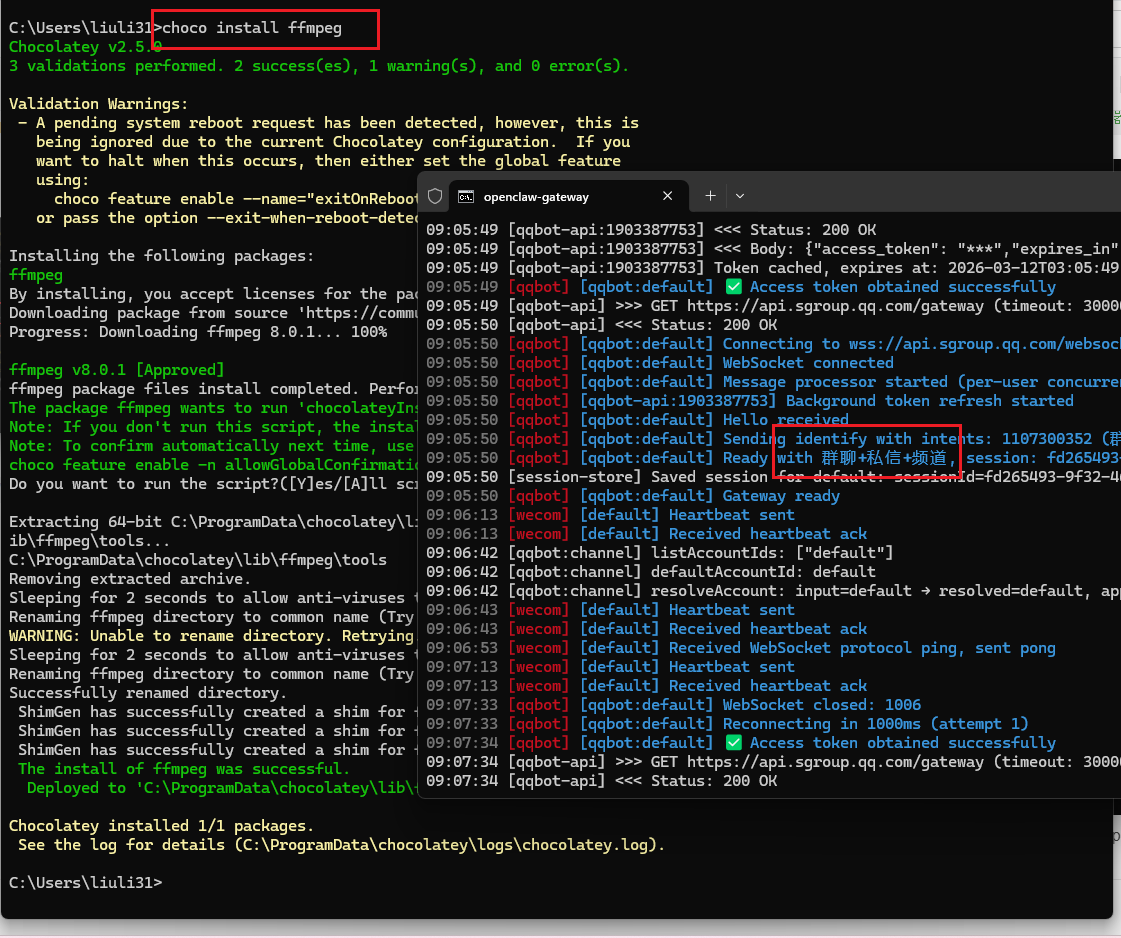This screenshot has height=938, width=1121.
Task: Click 'The install of ffmpeg was successful.' line
Action: point(184,769)
